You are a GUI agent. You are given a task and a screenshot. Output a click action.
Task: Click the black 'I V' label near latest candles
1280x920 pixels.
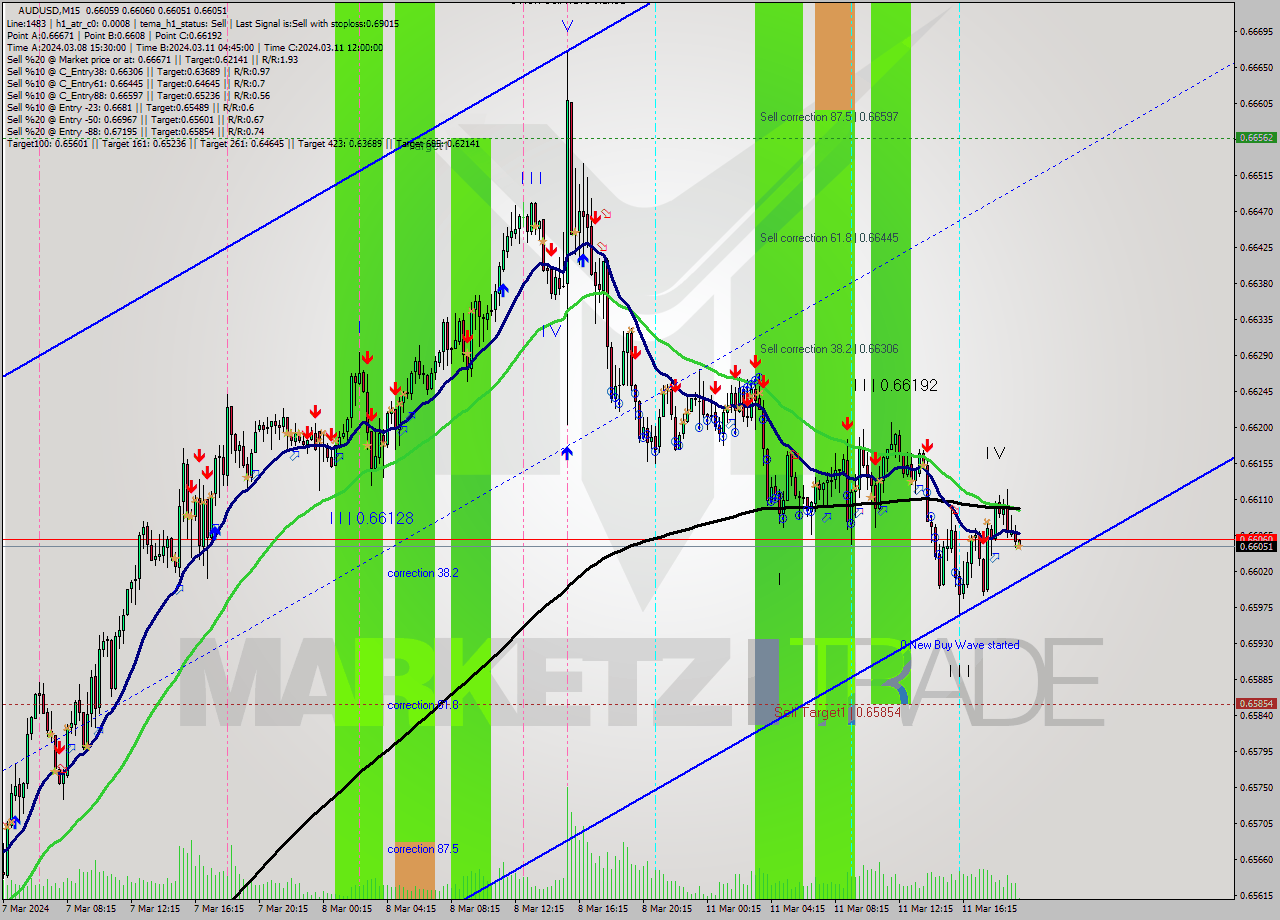tap(995, 453)
